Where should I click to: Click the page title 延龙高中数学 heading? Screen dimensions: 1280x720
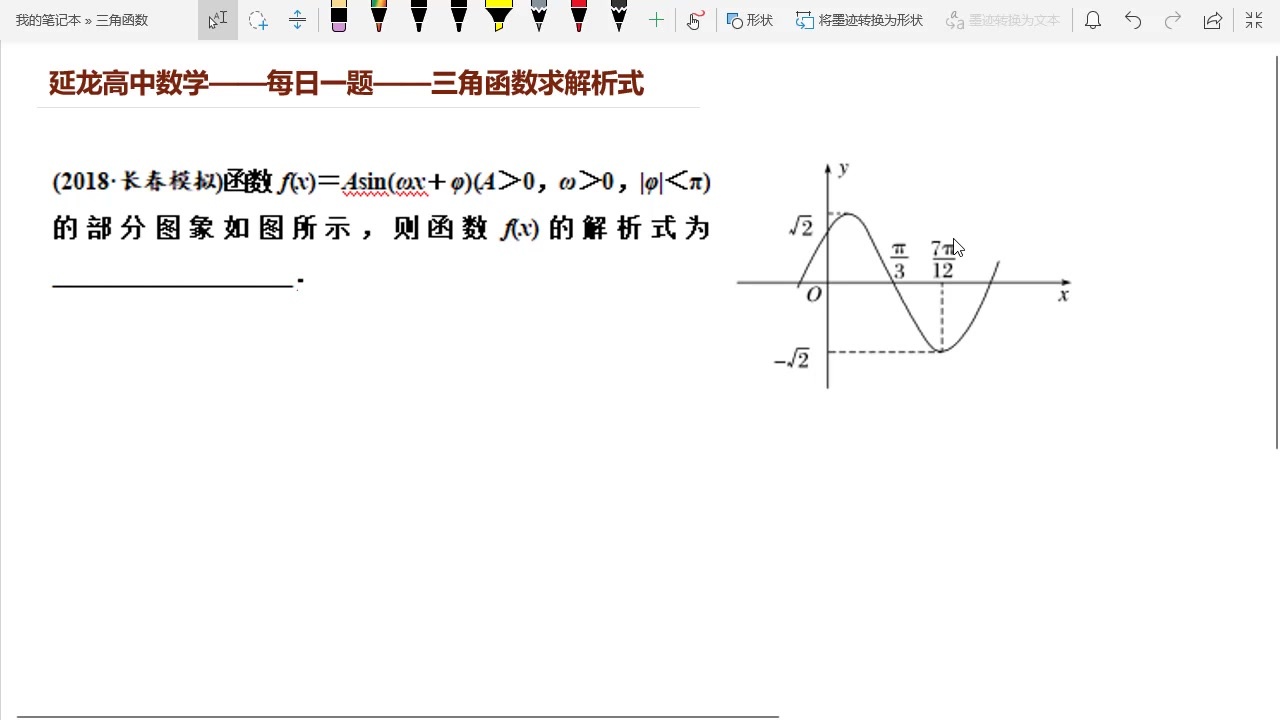point(346,85)
